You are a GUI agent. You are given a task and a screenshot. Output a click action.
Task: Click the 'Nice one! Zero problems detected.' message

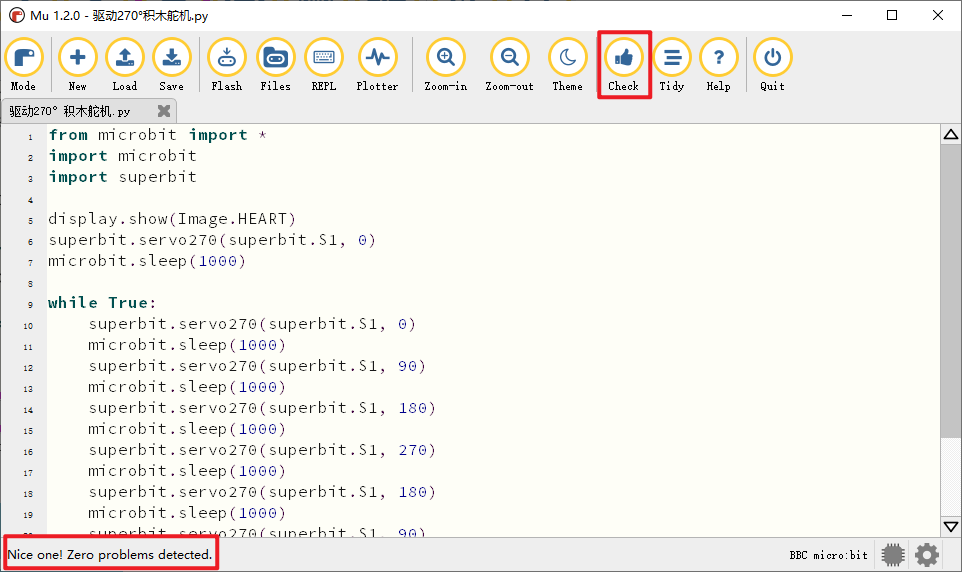(x=110, y=555)
